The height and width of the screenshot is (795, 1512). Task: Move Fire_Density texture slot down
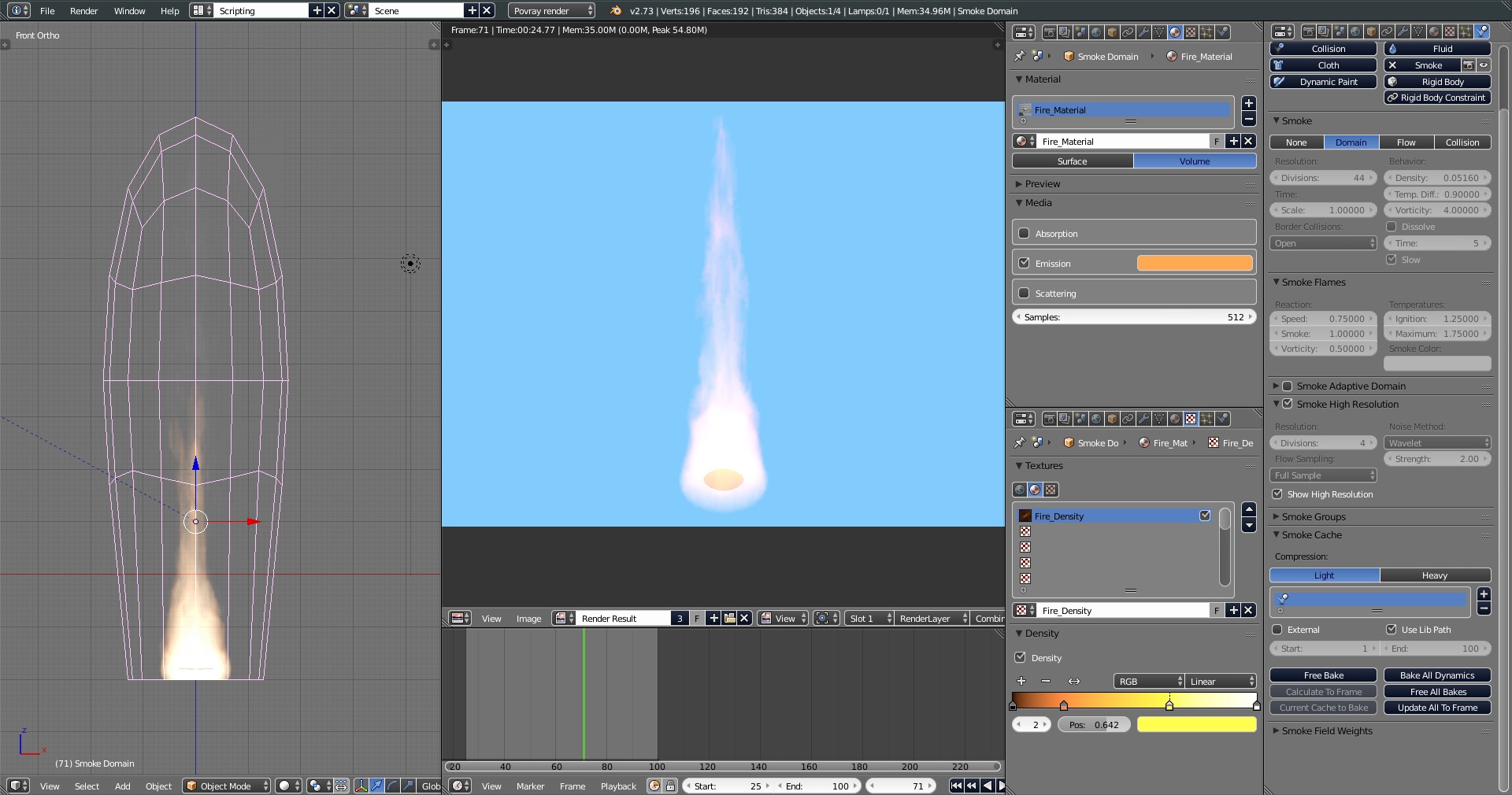pyautogui.click(x=1248, y=526)
